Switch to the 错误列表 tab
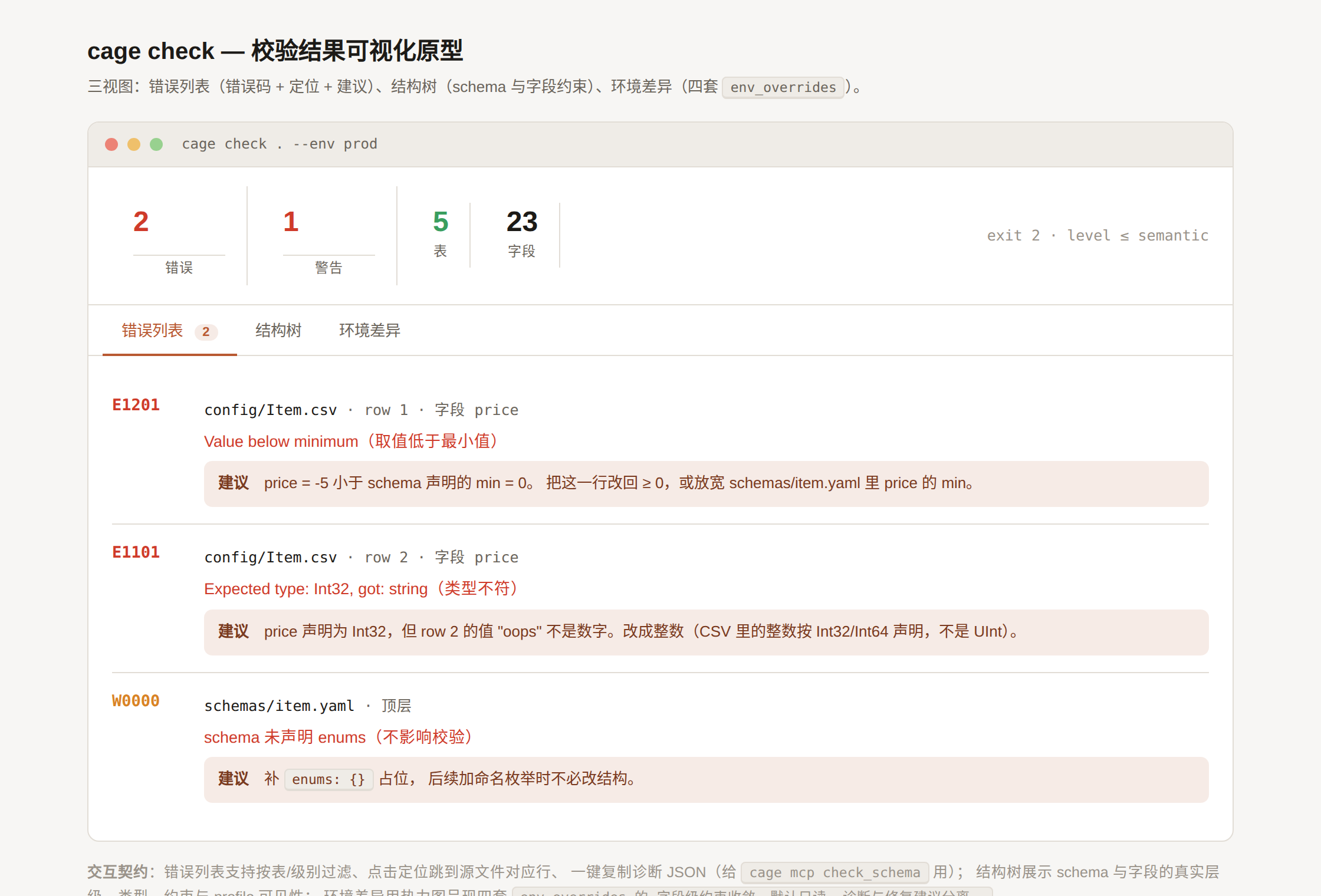 169,331
